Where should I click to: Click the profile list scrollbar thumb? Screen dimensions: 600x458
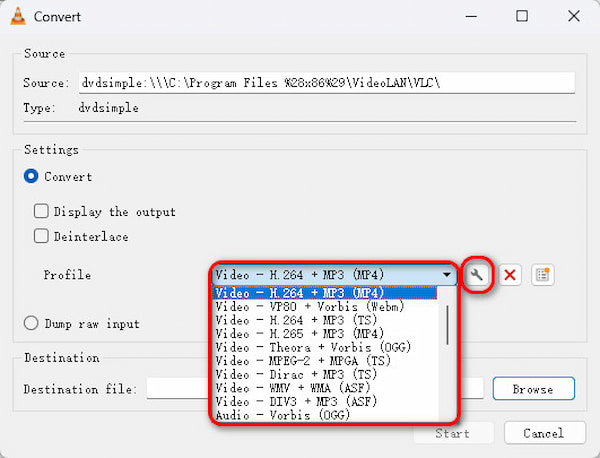447,325
